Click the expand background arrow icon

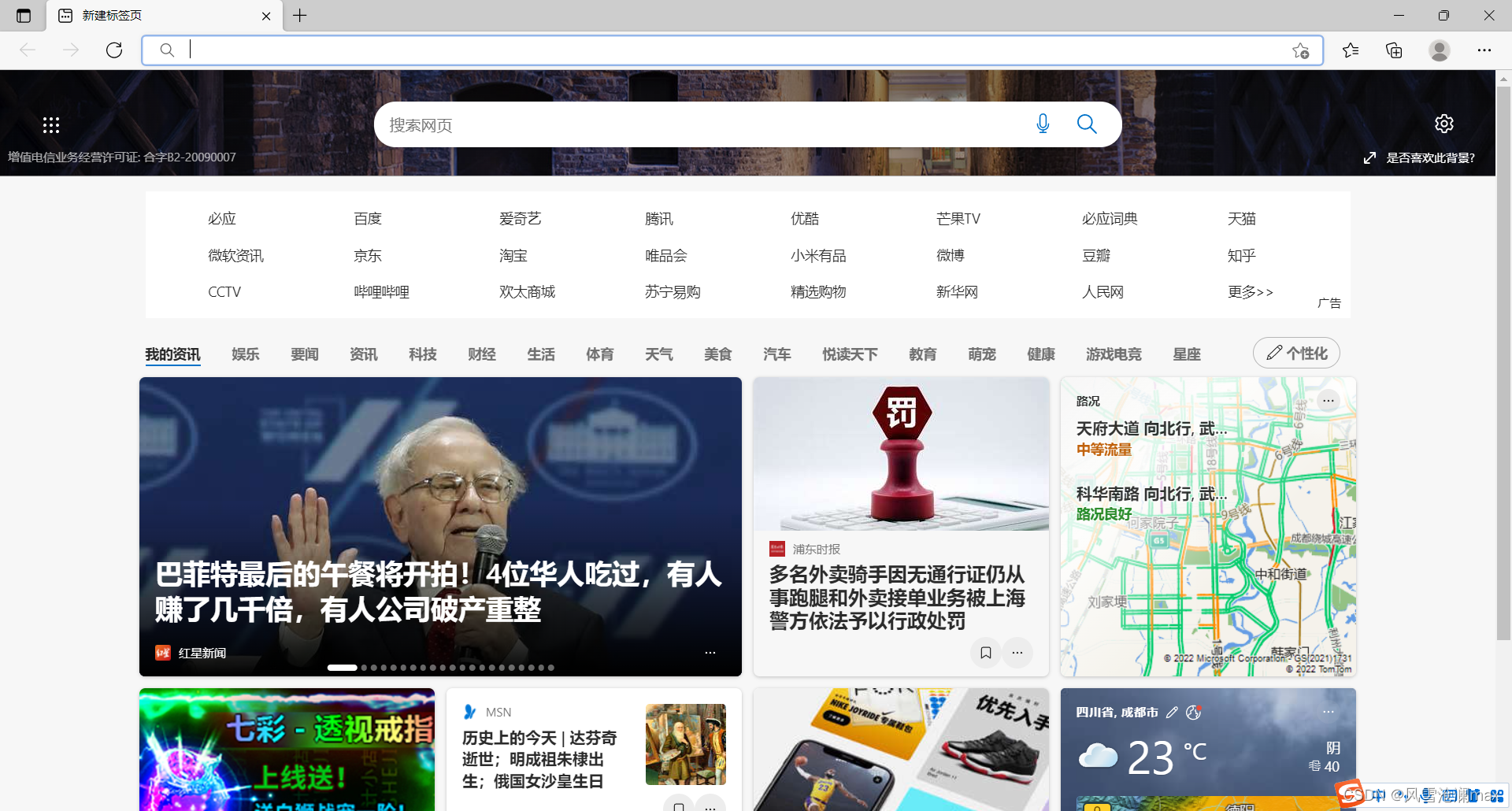[x=1369, y=157]
